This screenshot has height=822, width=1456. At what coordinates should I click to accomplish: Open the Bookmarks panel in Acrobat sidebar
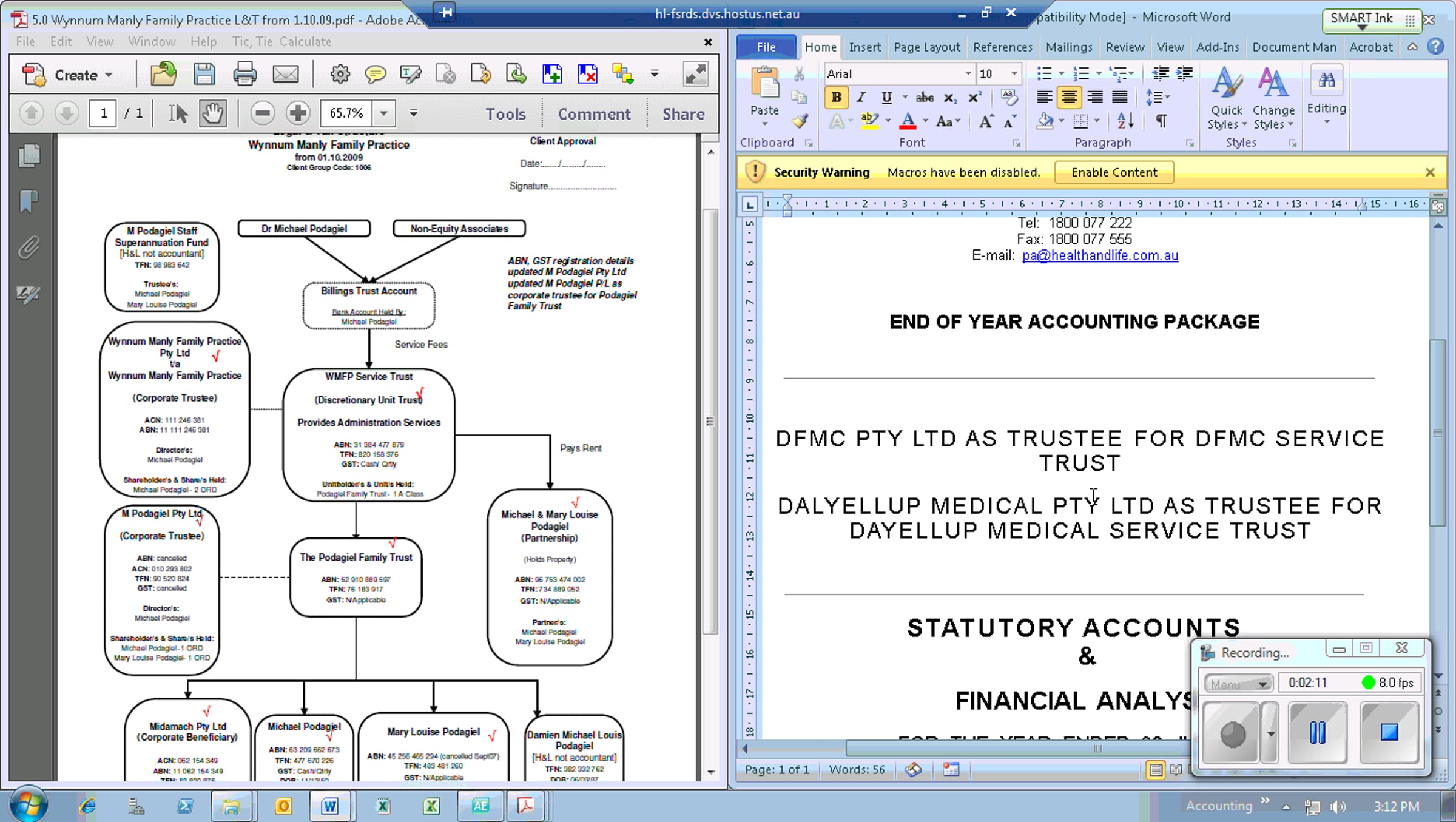coord(29,201)
